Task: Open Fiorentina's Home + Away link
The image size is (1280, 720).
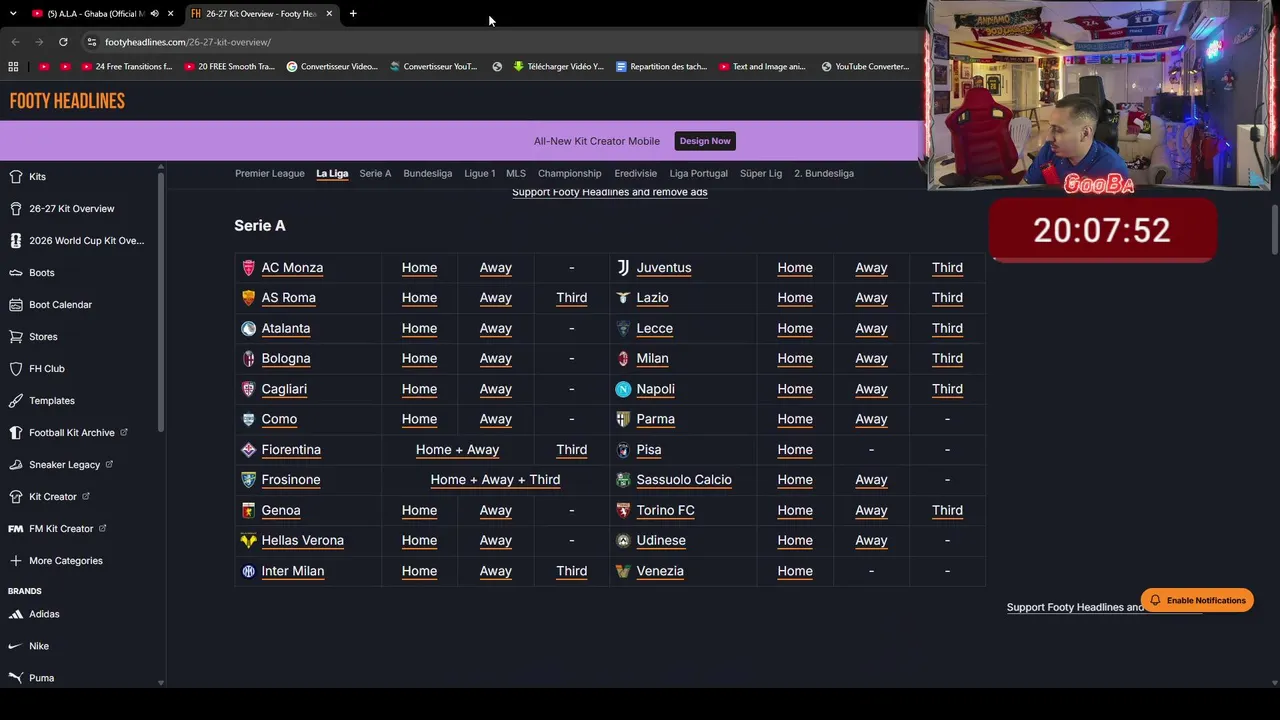Action: coord(457,450)
